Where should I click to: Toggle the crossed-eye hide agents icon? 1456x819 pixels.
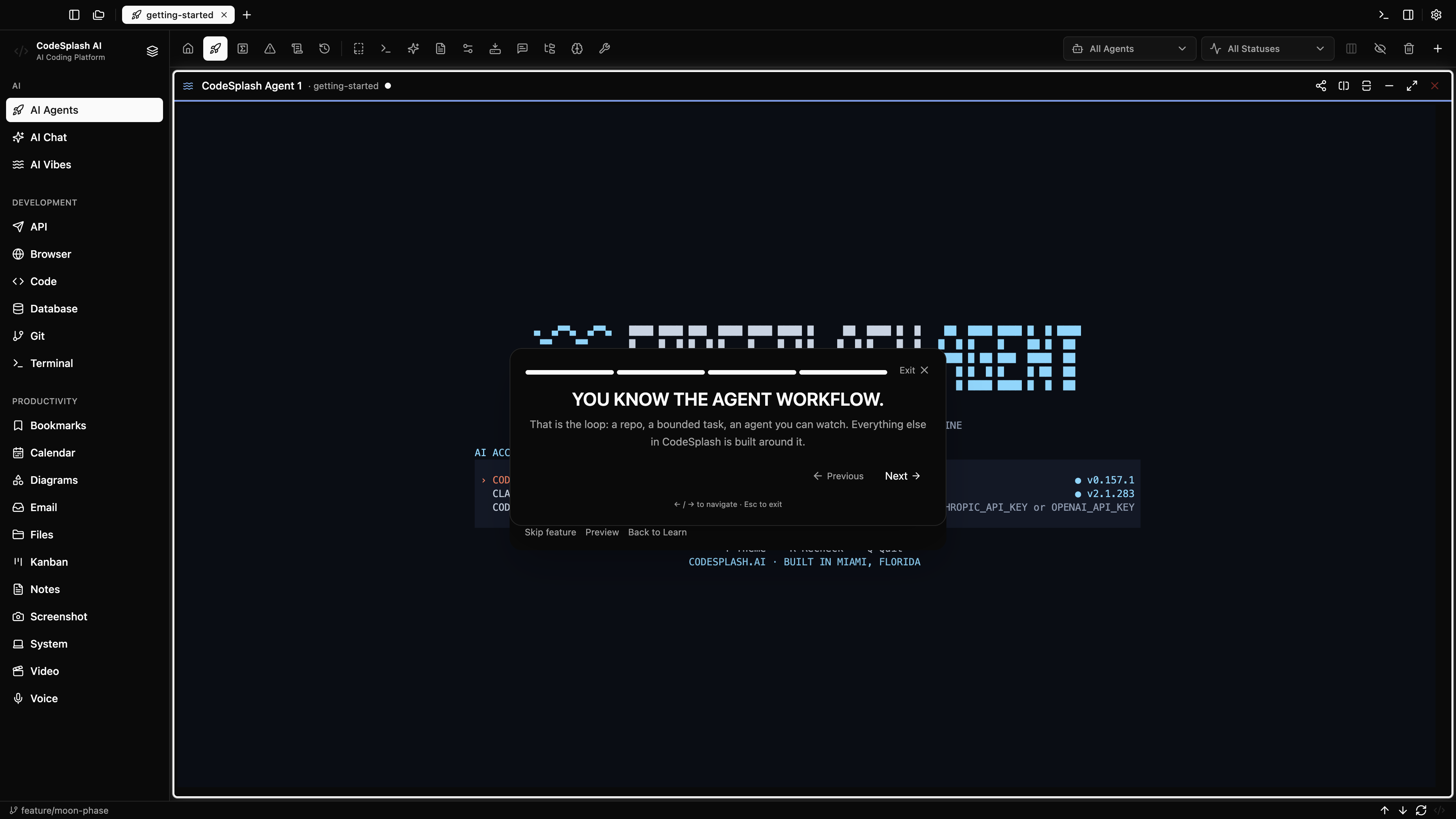pos(1380,49)
